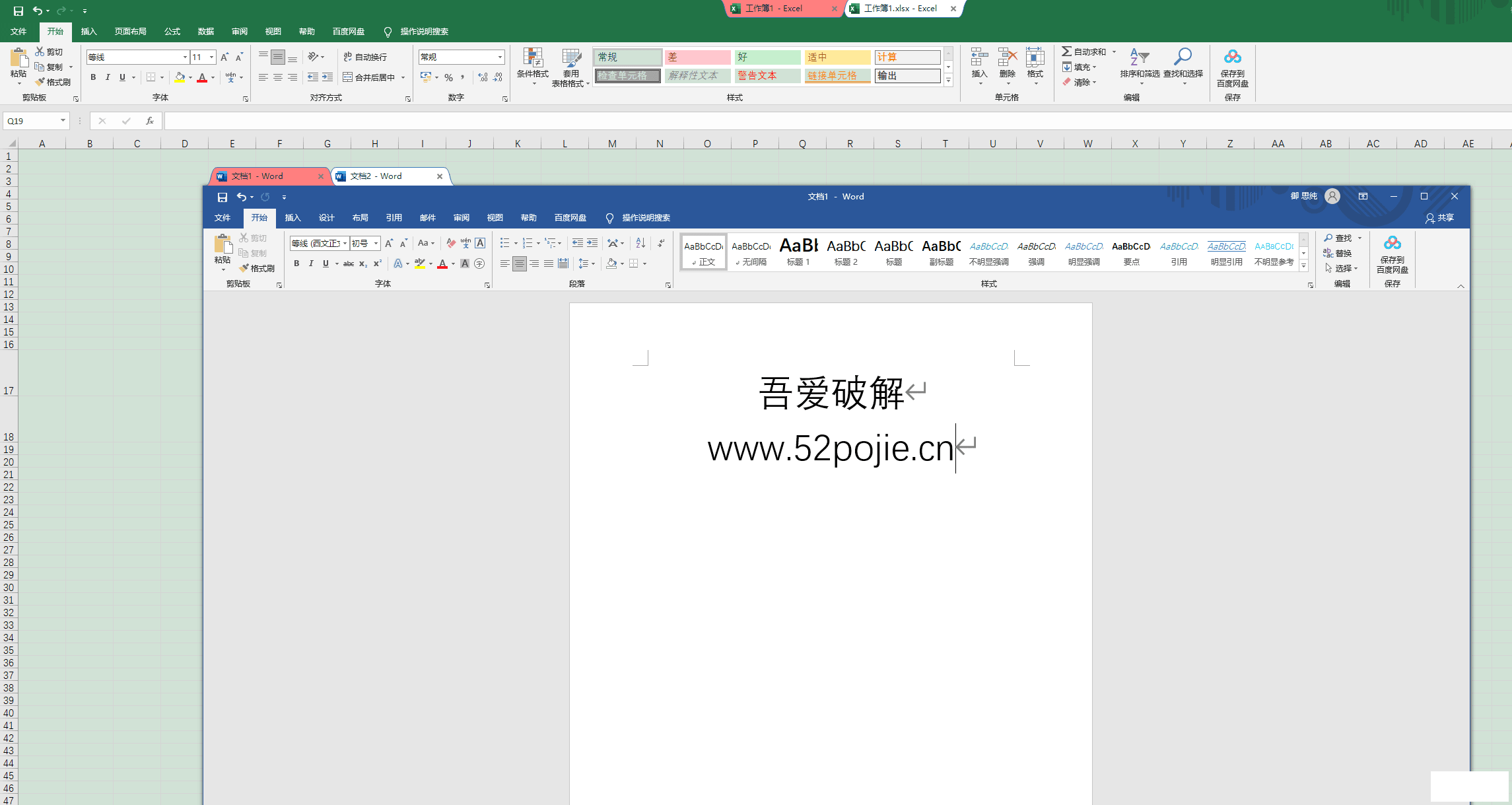This screenshot has width=1512, height=805.
Task: Expand Word's styles gallery More arrow
Action: [x=1303, y=265]
